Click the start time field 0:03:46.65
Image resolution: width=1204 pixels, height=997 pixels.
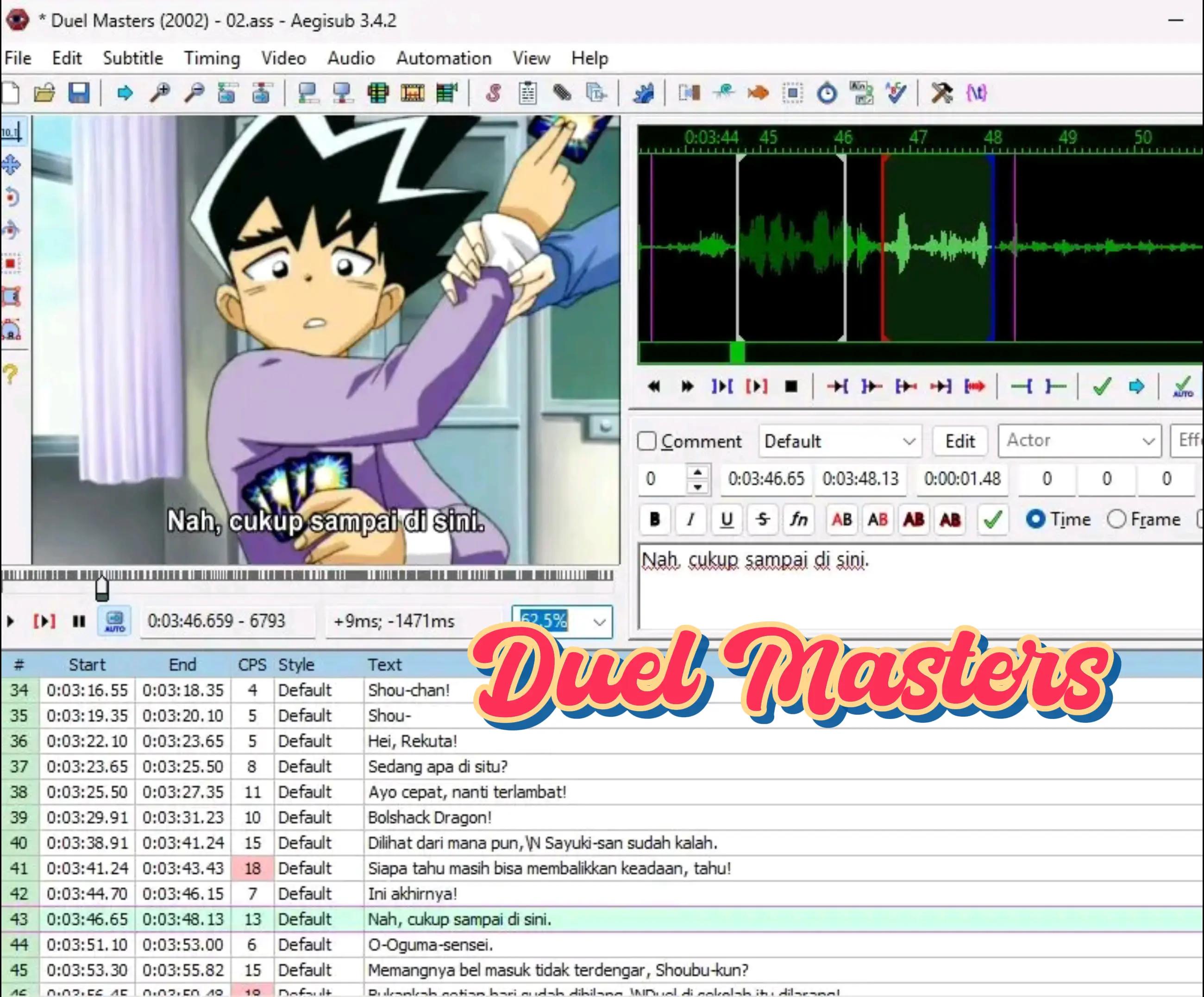[766, 479]
